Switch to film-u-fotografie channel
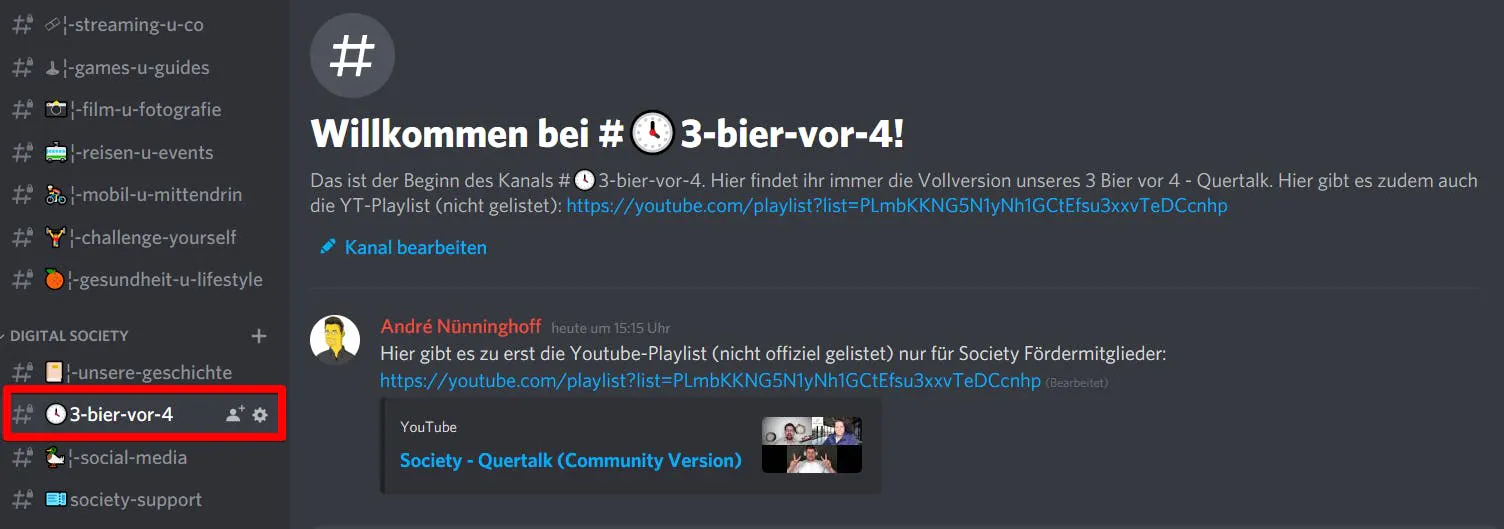Viewport: 1504px width, 529px height. [145, 110]
